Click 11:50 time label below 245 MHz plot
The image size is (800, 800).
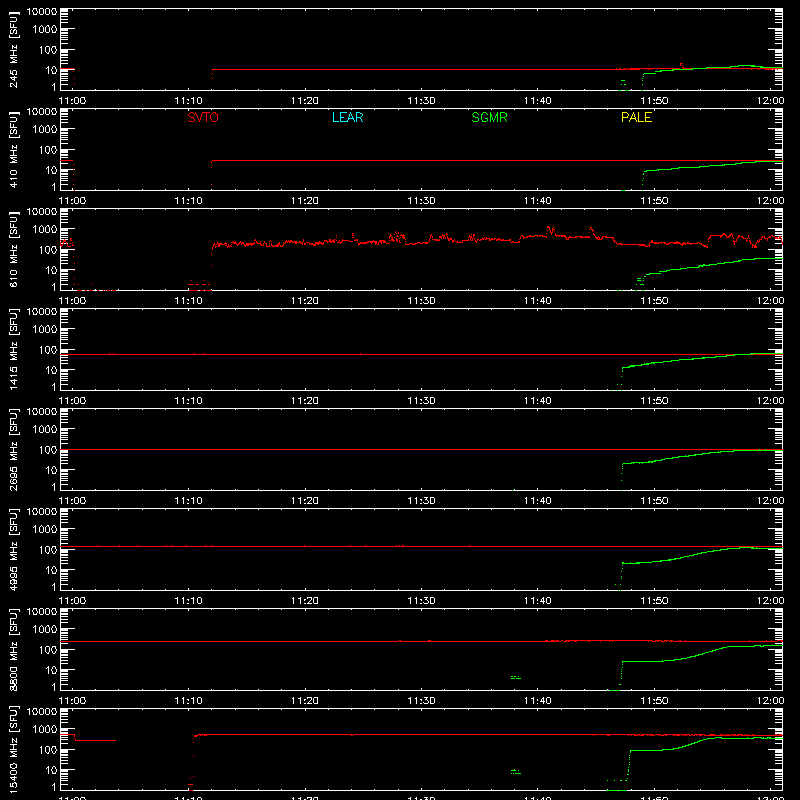pyautogui.click(x=654, y=101)
